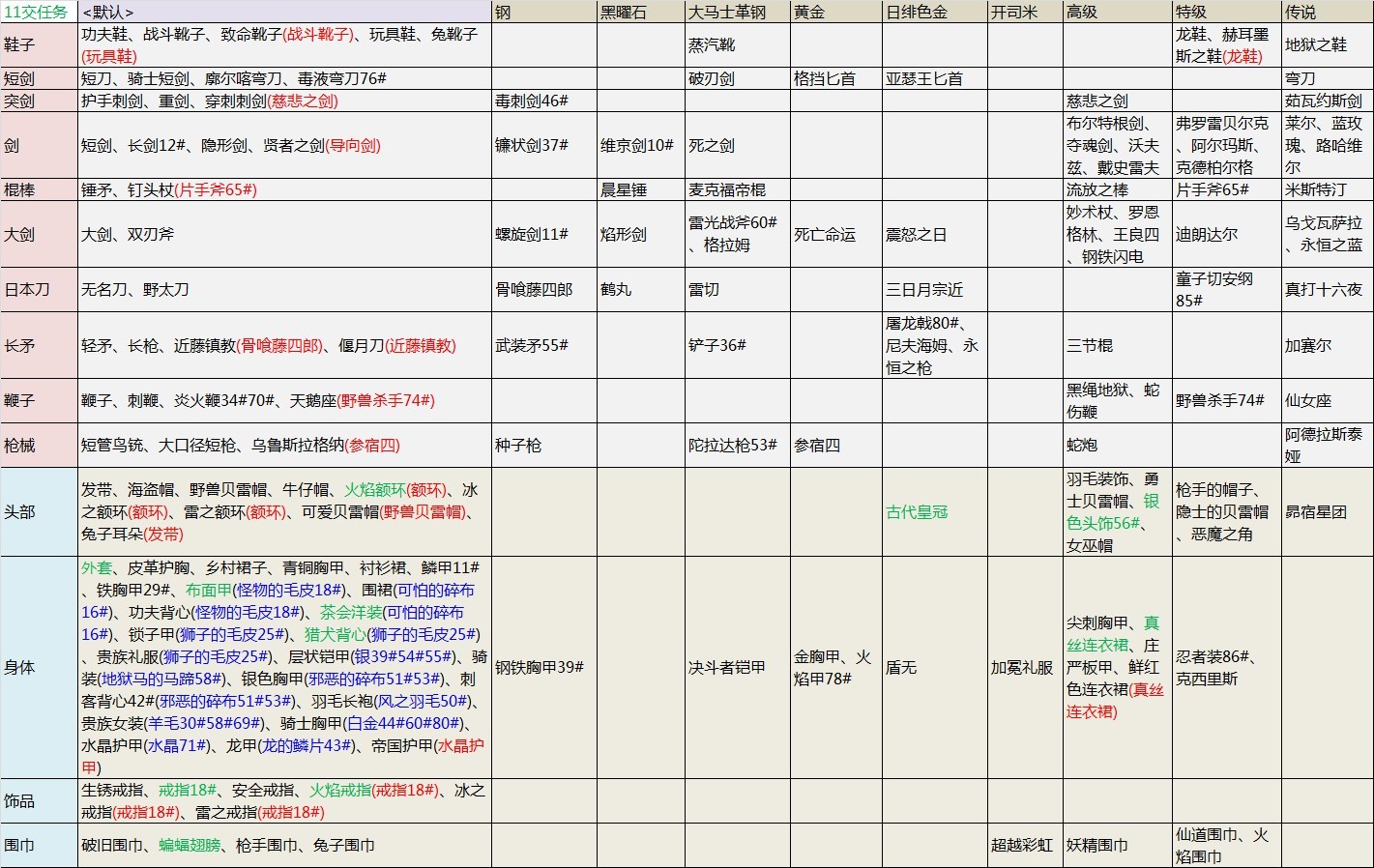Screen dimensions: 1374x868
Task: Select the 黑曜石 column header cell
Action: (625, 12)
